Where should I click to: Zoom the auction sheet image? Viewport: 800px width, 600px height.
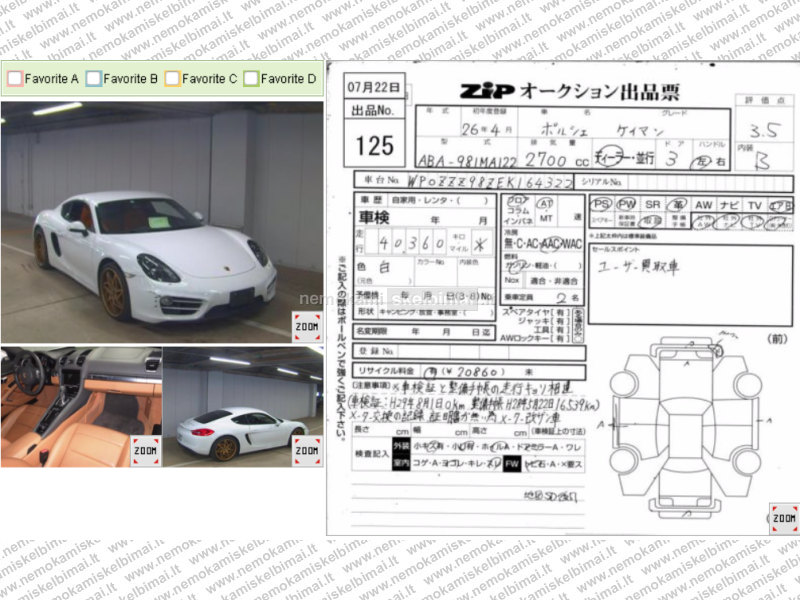(784, 518)
